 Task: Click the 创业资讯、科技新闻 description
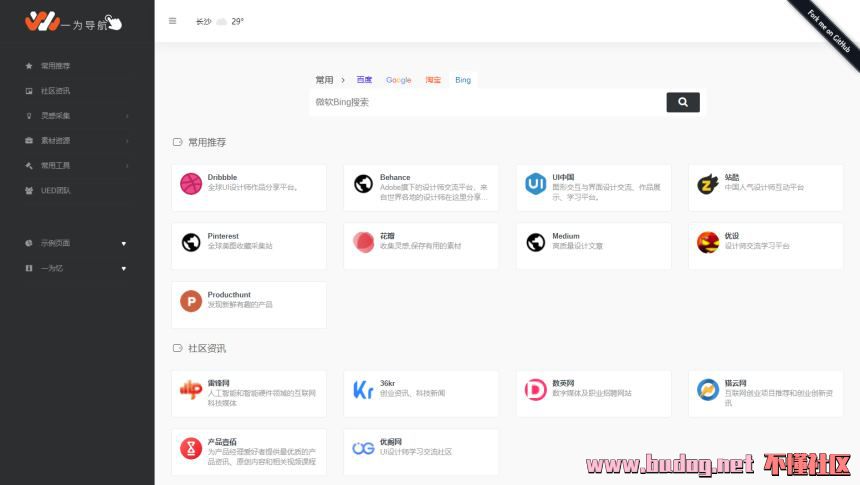412,393
